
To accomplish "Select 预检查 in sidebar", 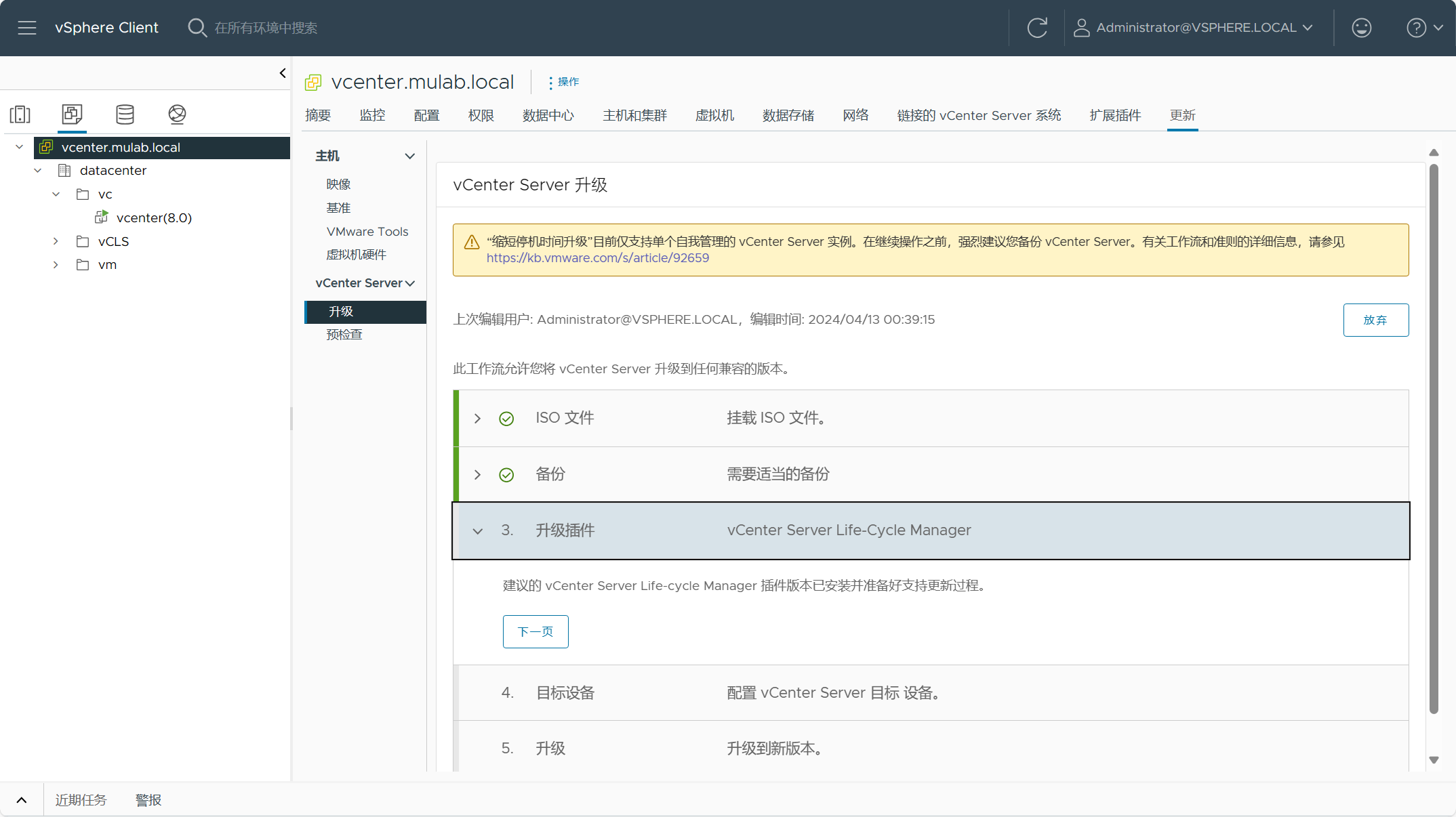I will coord(344,335).
